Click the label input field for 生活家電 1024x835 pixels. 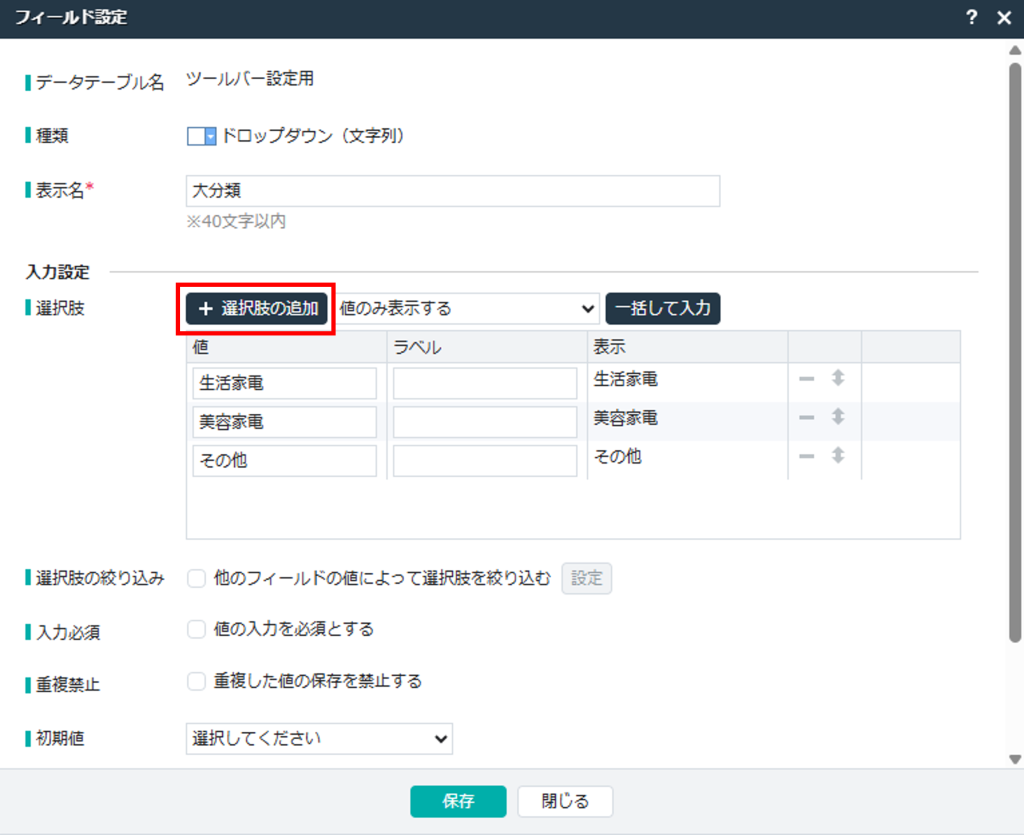[485, 383]
